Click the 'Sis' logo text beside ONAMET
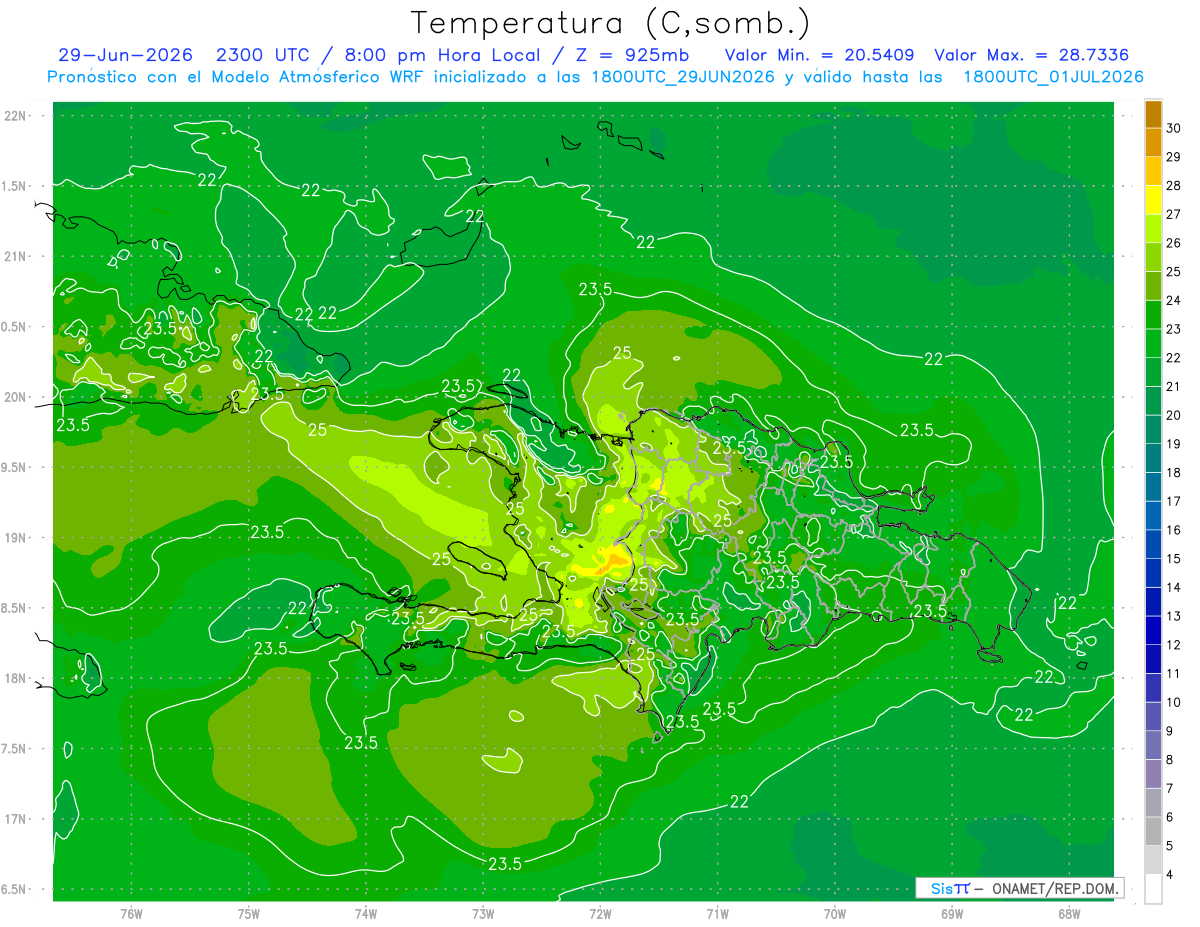 tap(943, 888)
